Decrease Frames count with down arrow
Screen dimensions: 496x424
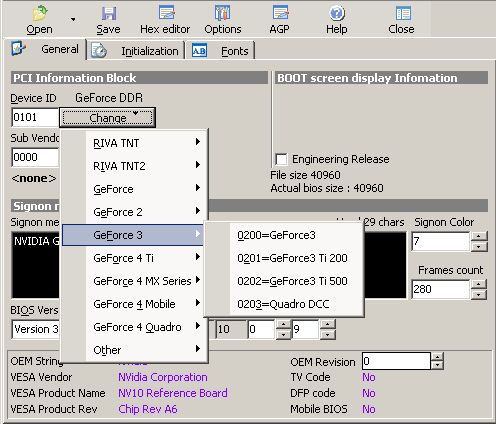479,295
